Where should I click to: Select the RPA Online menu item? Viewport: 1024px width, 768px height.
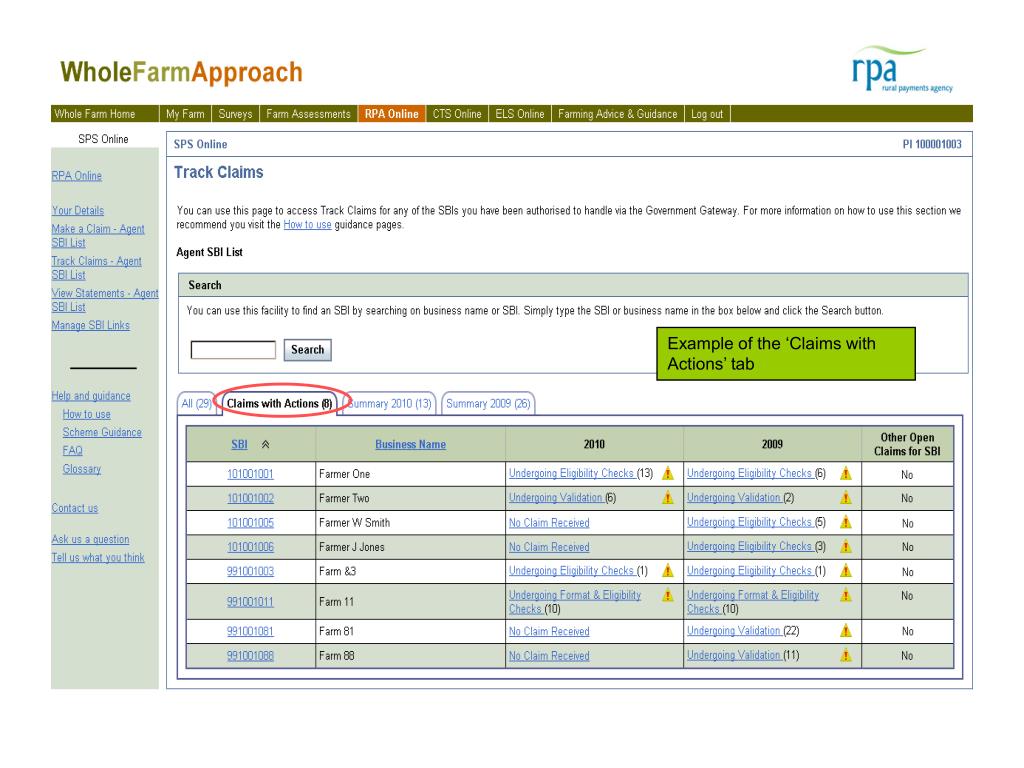391,114
